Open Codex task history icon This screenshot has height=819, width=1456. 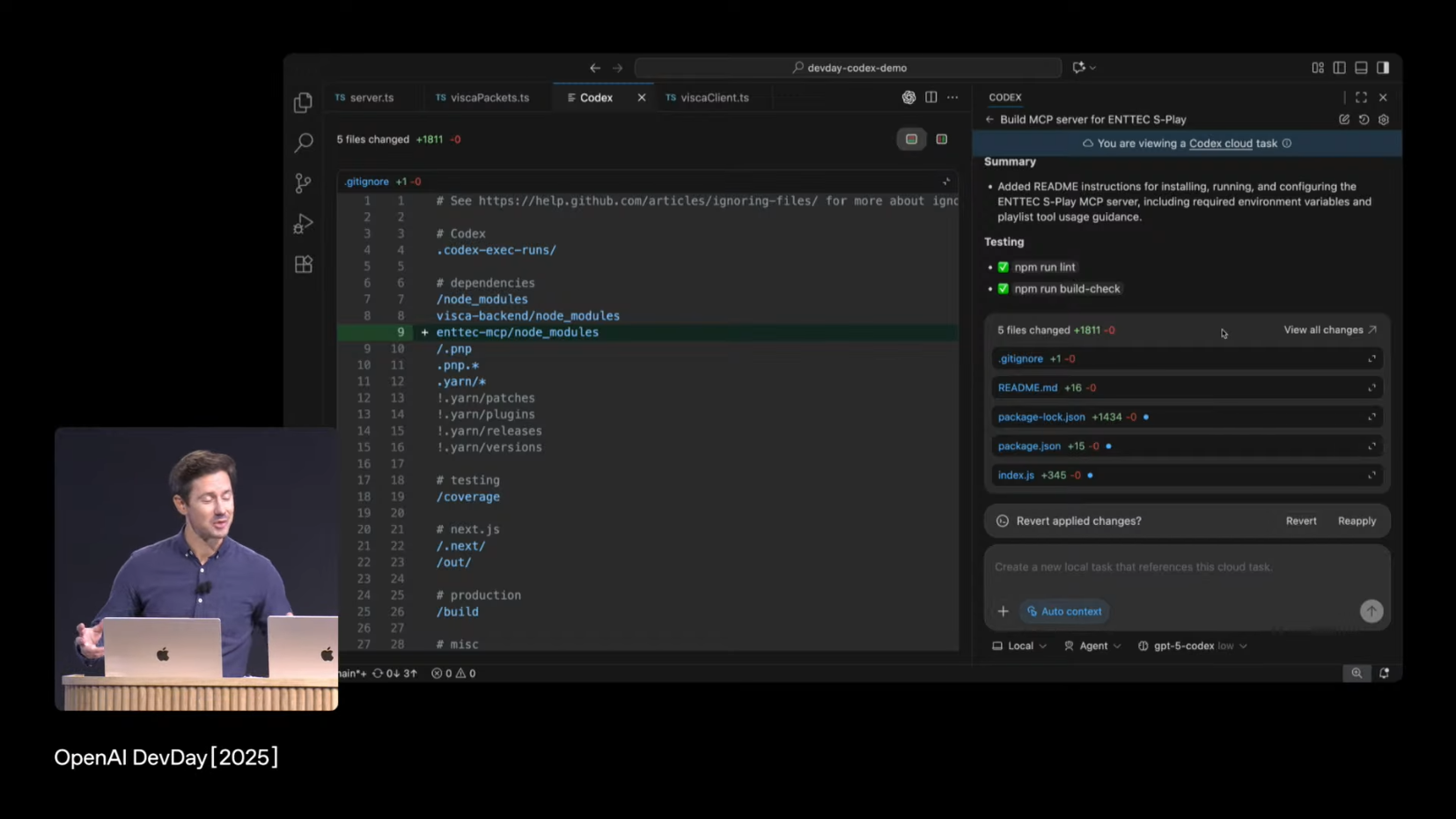(x=1364, y=120)
